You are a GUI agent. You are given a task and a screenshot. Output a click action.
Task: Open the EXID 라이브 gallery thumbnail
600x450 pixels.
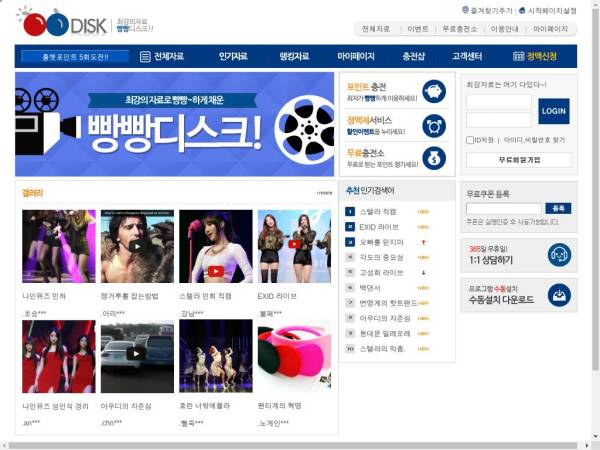coord(294,246)
